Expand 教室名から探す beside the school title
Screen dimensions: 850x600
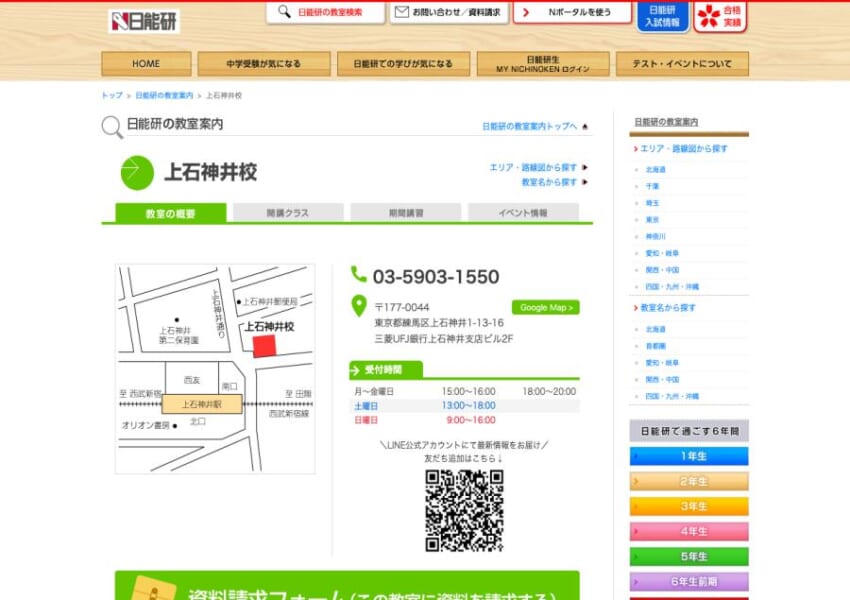coord(549,182)
